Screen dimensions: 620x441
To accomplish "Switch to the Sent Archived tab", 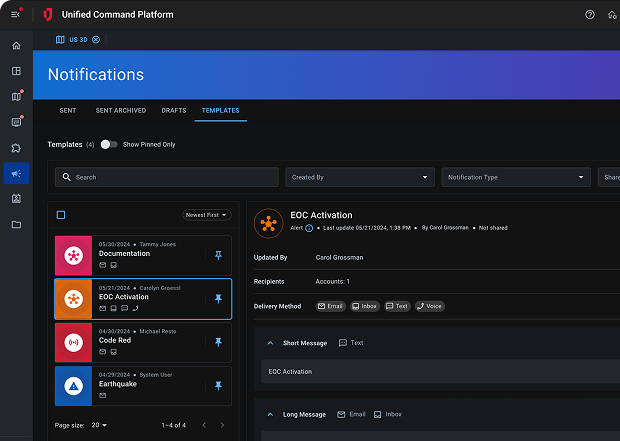I will 120,110.
